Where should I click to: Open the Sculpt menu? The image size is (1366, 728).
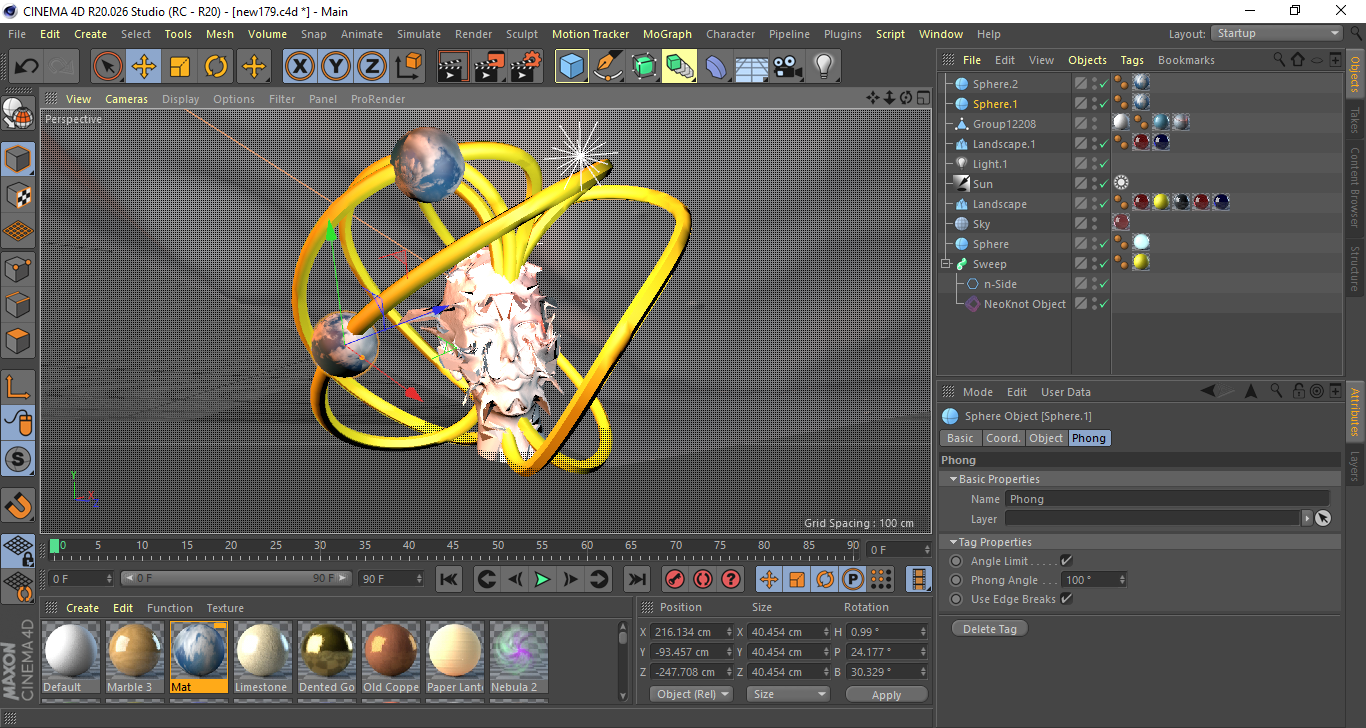[522, 34]
